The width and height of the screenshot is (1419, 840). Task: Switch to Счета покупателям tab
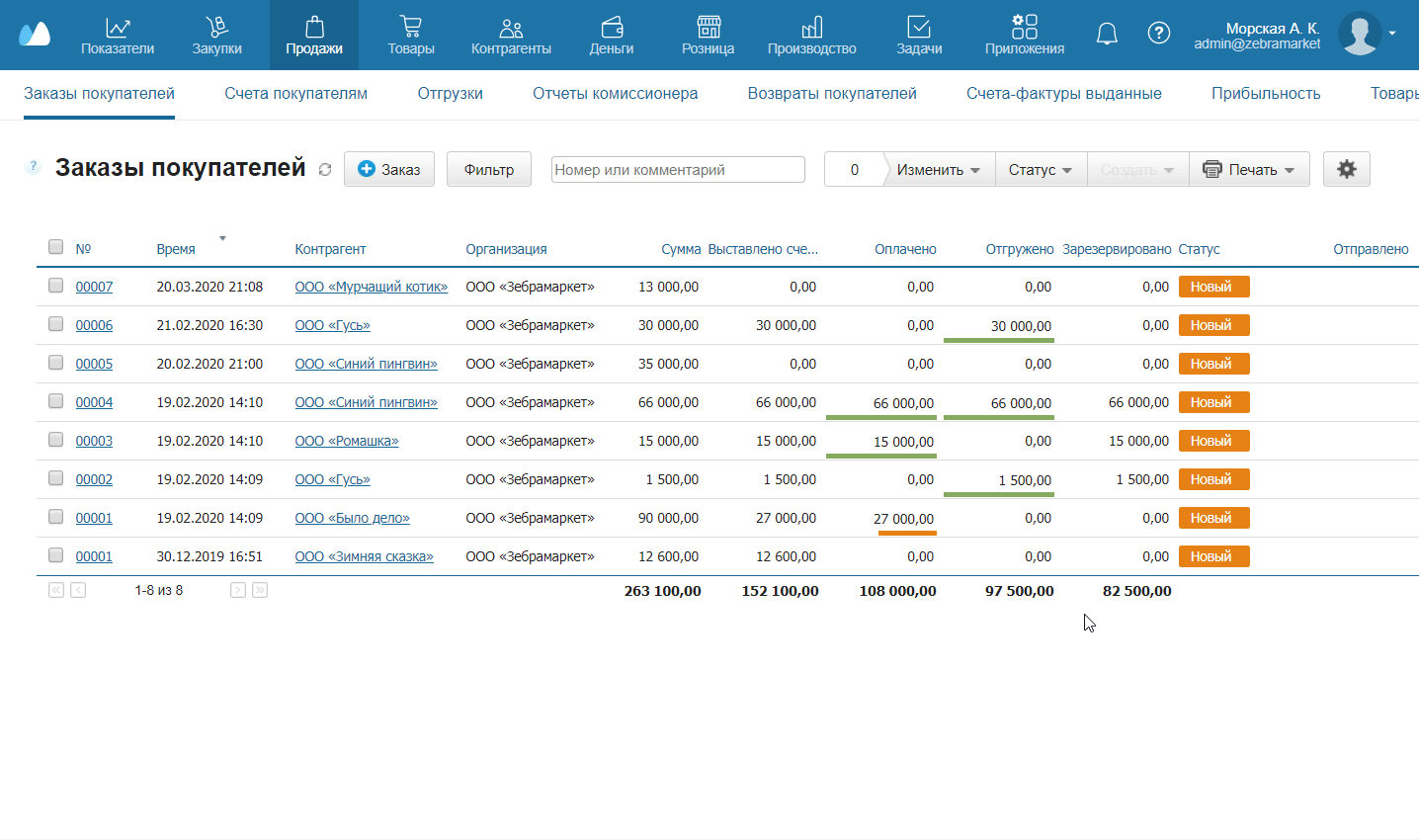pyautogui.click(x=295, y=94)
